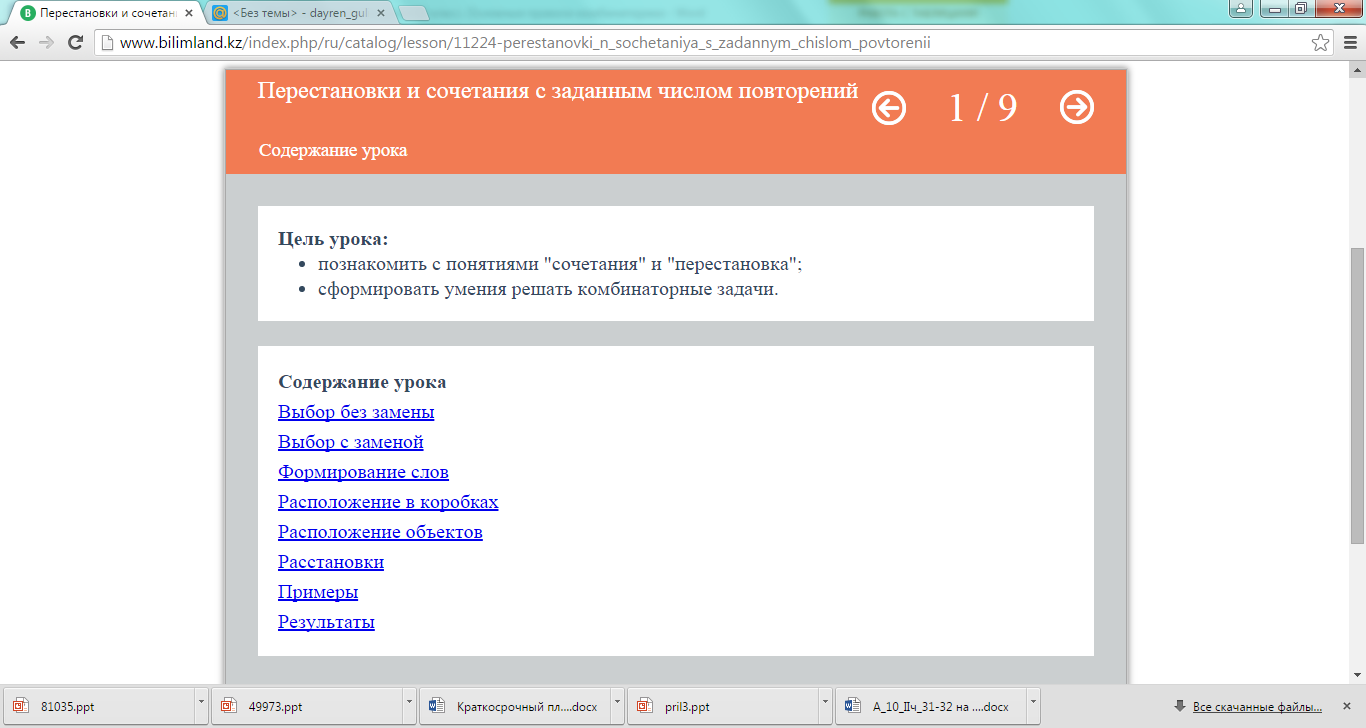Click the browser Back arrow
Image resolution: width=1366 pixels, height=728 pixels.
(x=17, y=43)
